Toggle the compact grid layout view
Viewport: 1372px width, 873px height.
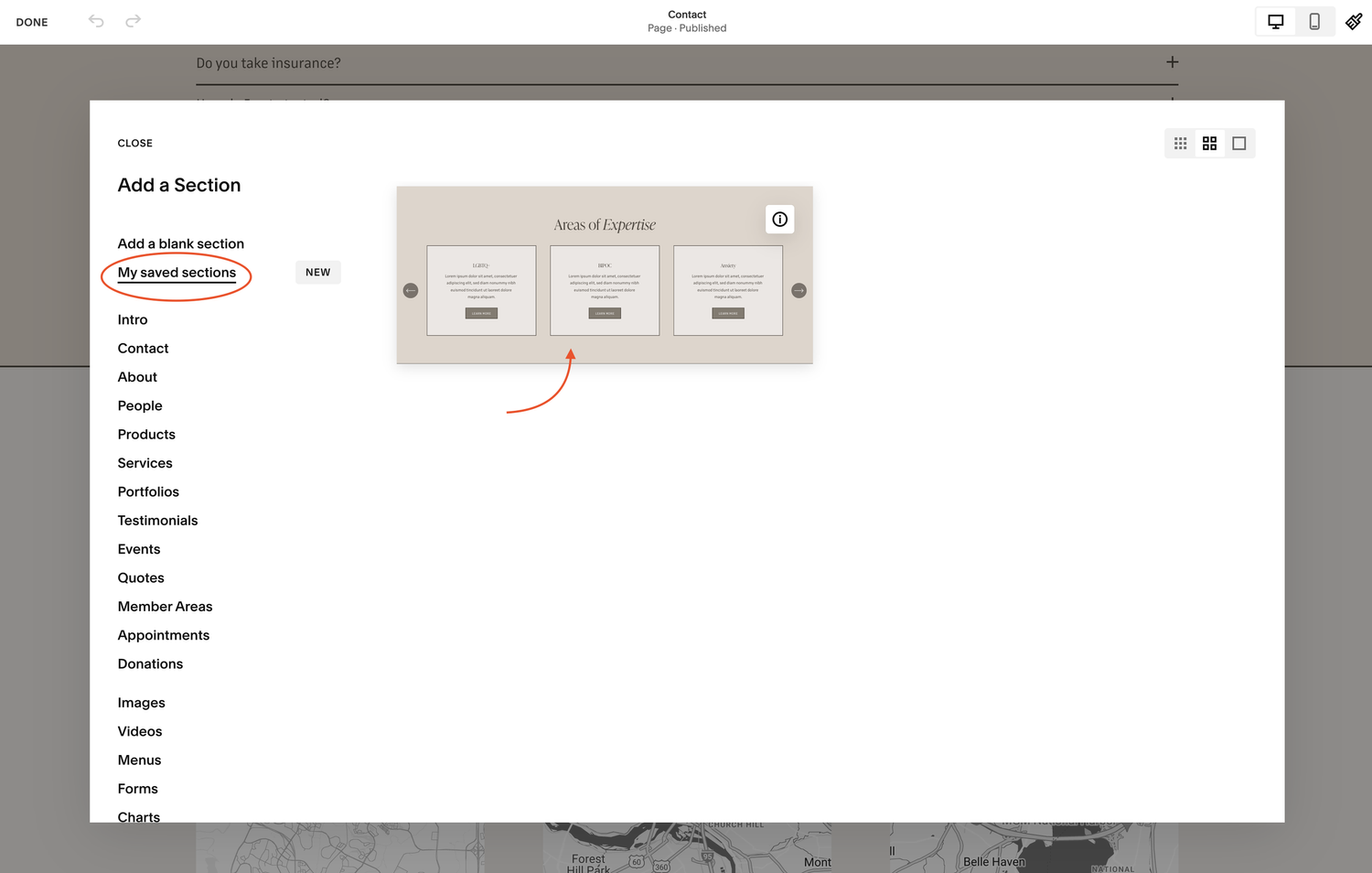1180,143
